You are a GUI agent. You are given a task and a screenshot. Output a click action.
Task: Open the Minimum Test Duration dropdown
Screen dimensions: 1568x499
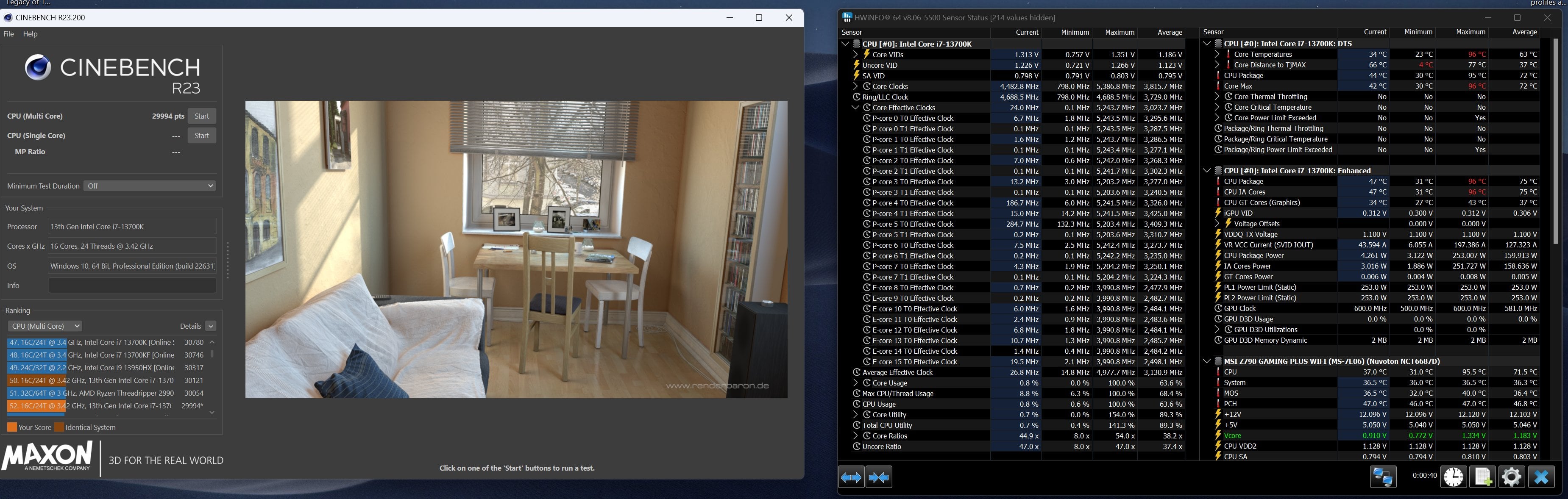pyautogui.click(x=150, y=186)
